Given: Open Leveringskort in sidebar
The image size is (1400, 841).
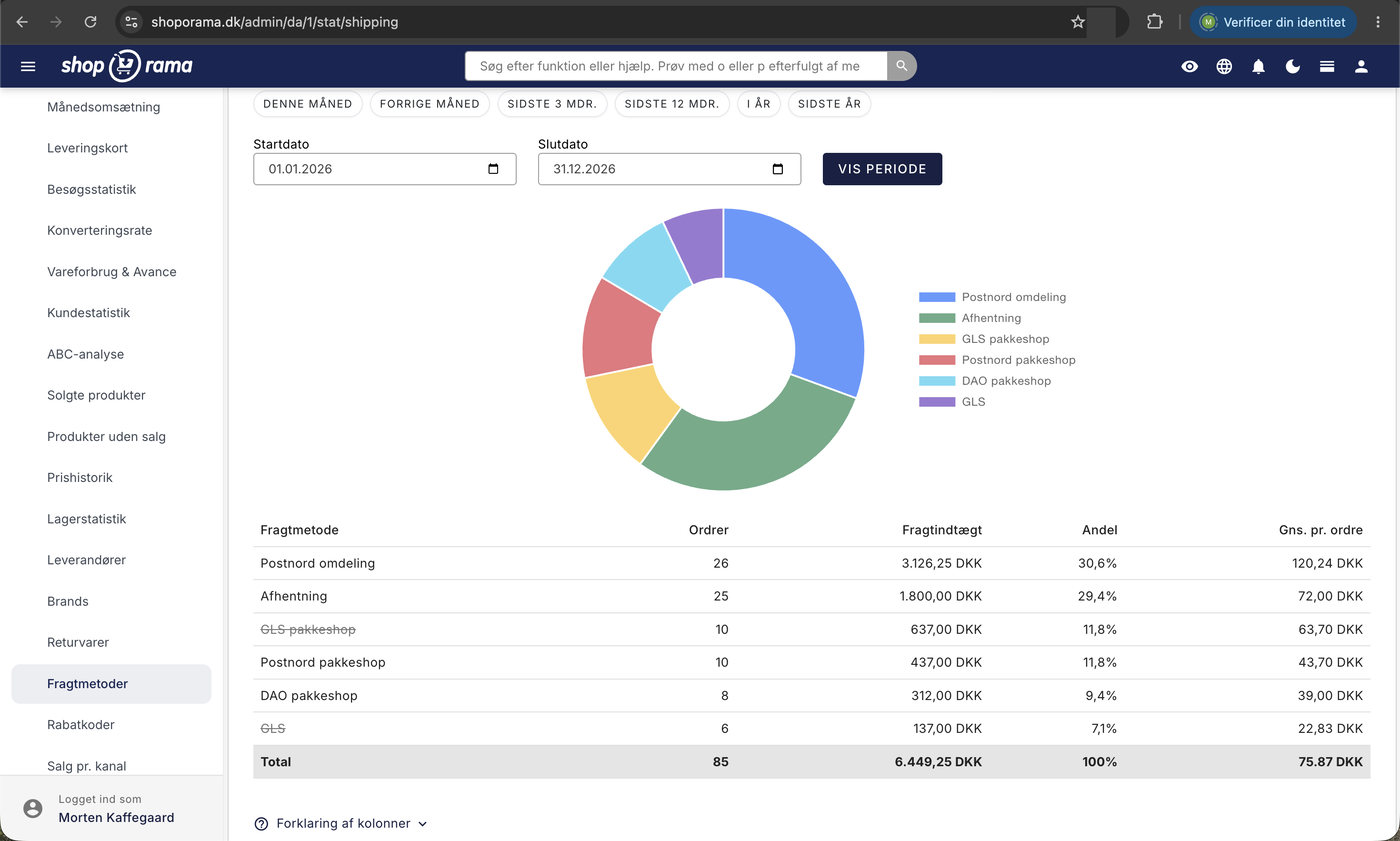Looking at the screenshot, I should click(88, 148).
